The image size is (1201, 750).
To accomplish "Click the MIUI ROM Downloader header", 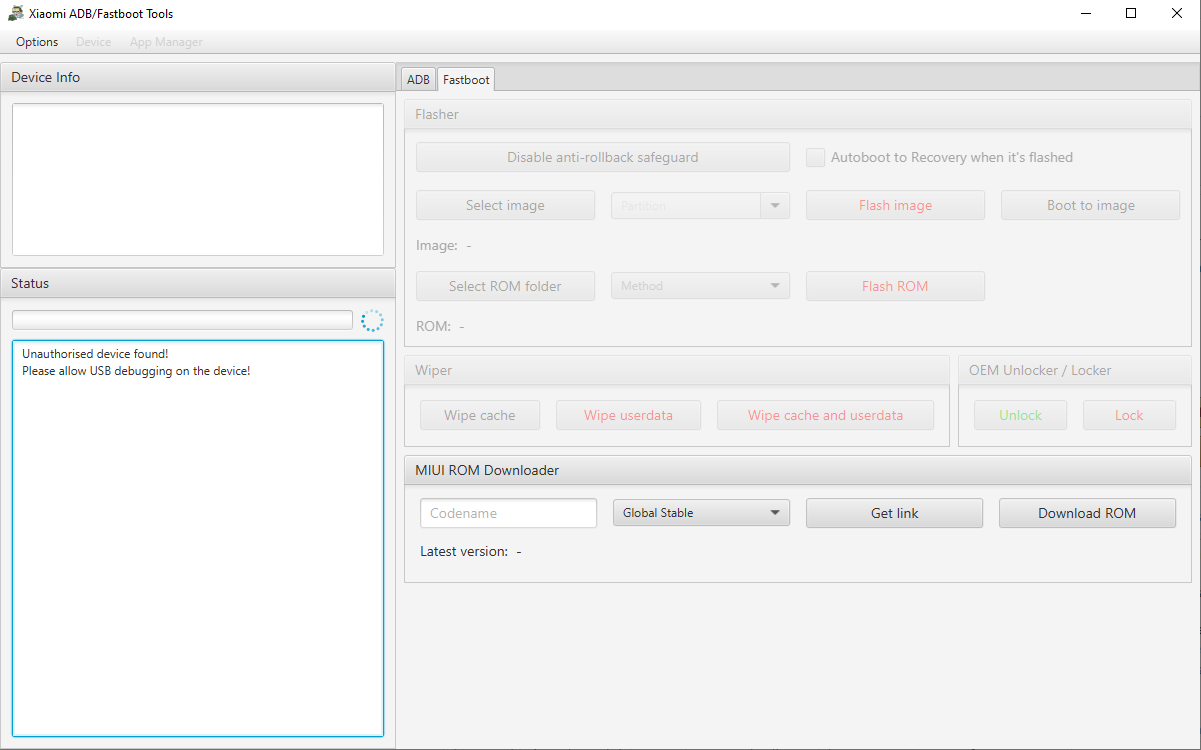I will tap(797, 470).
